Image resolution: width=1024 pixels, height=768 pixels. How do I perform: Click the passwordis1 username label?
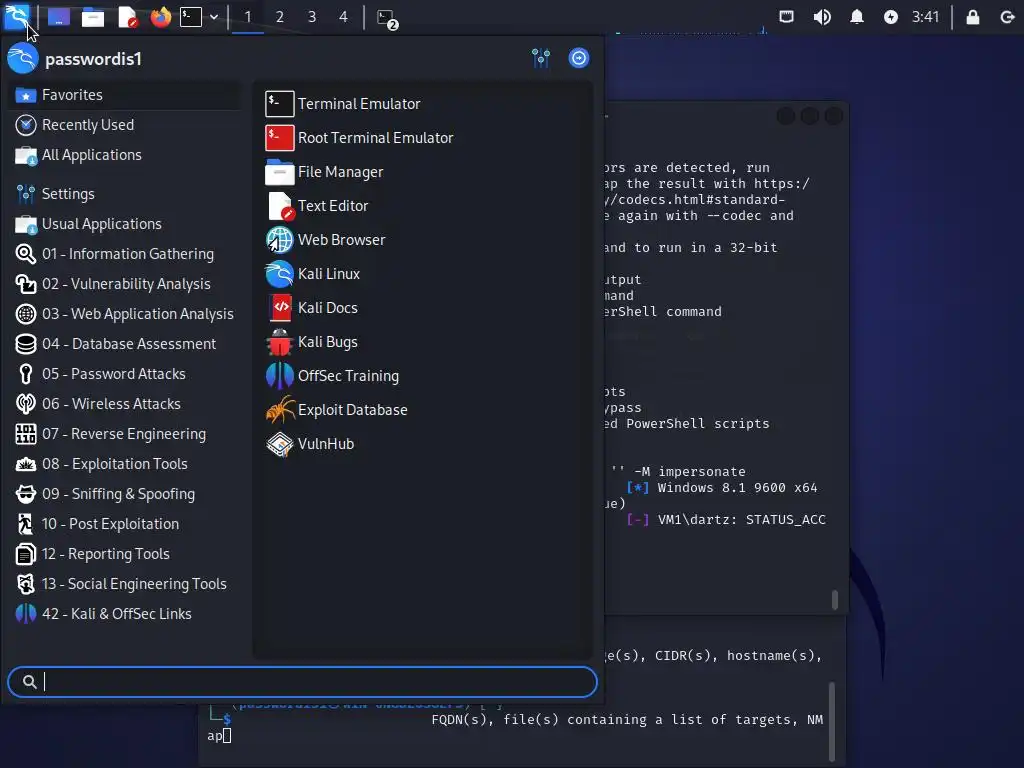click(93, 59)
